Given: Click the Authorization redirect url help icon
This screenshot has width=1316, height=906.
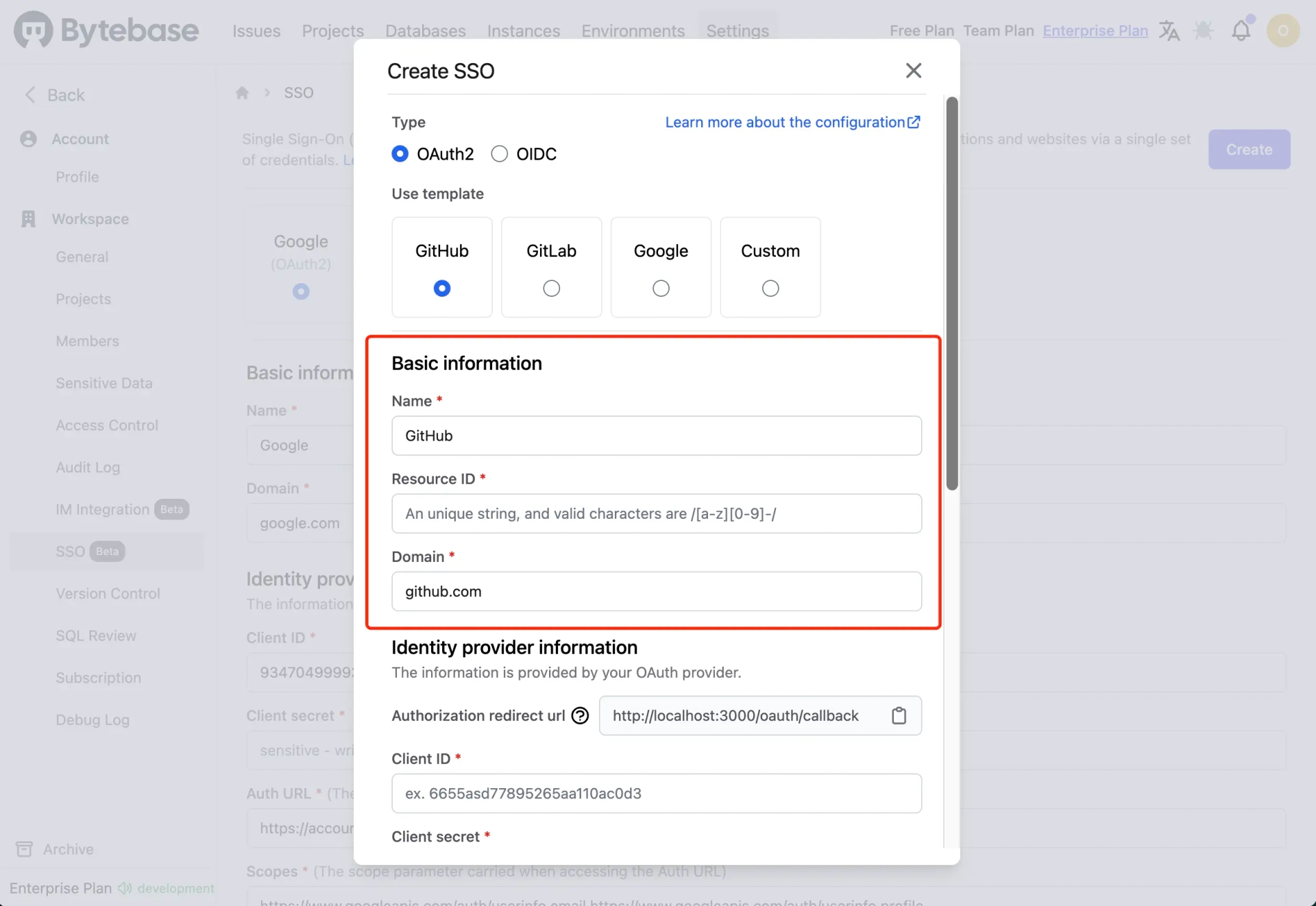Looking at the screenshot, I should pos(580,715).
